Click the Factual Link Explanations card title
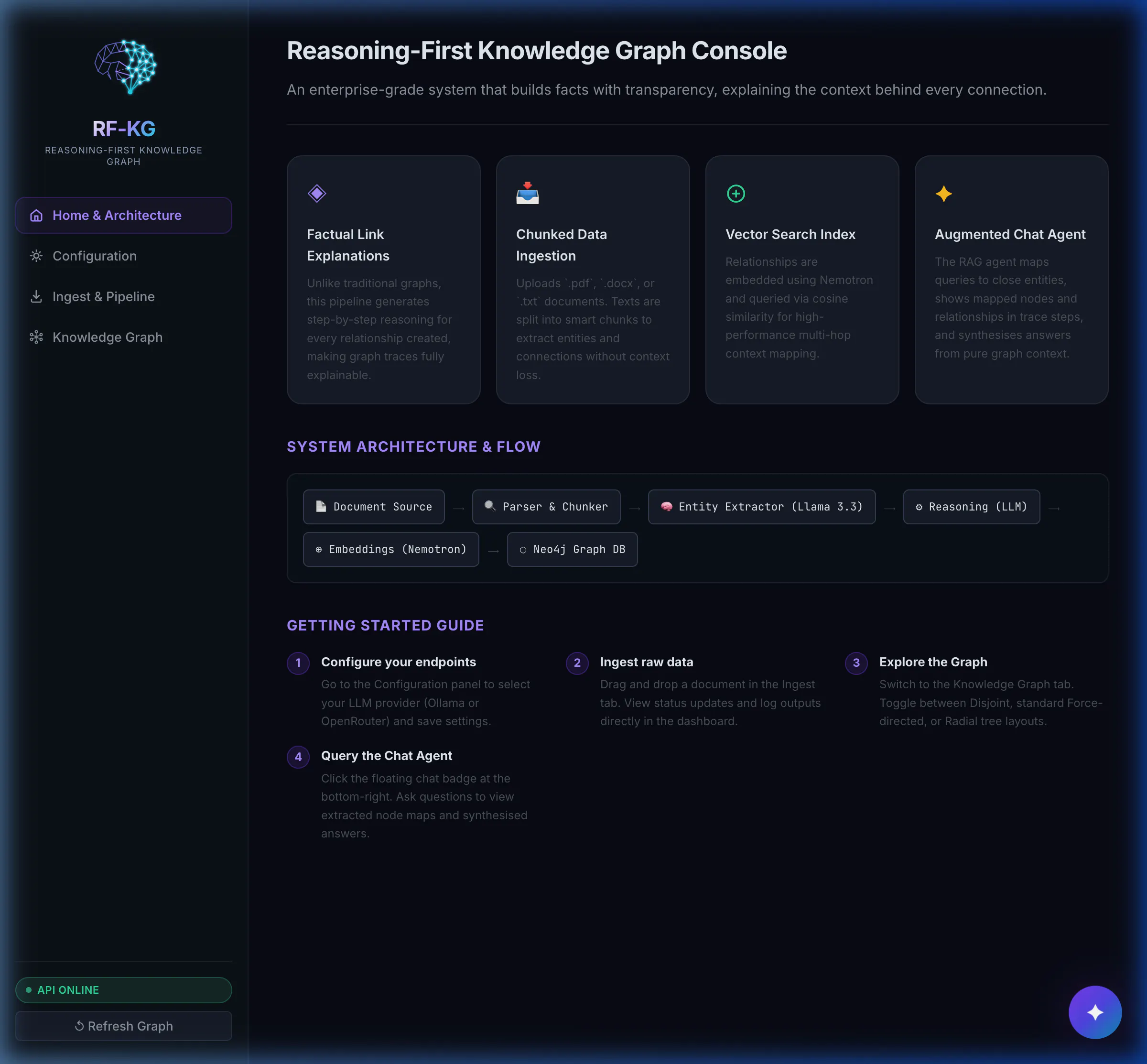This screenshot has width=1147, height=1064. point(348,245)
